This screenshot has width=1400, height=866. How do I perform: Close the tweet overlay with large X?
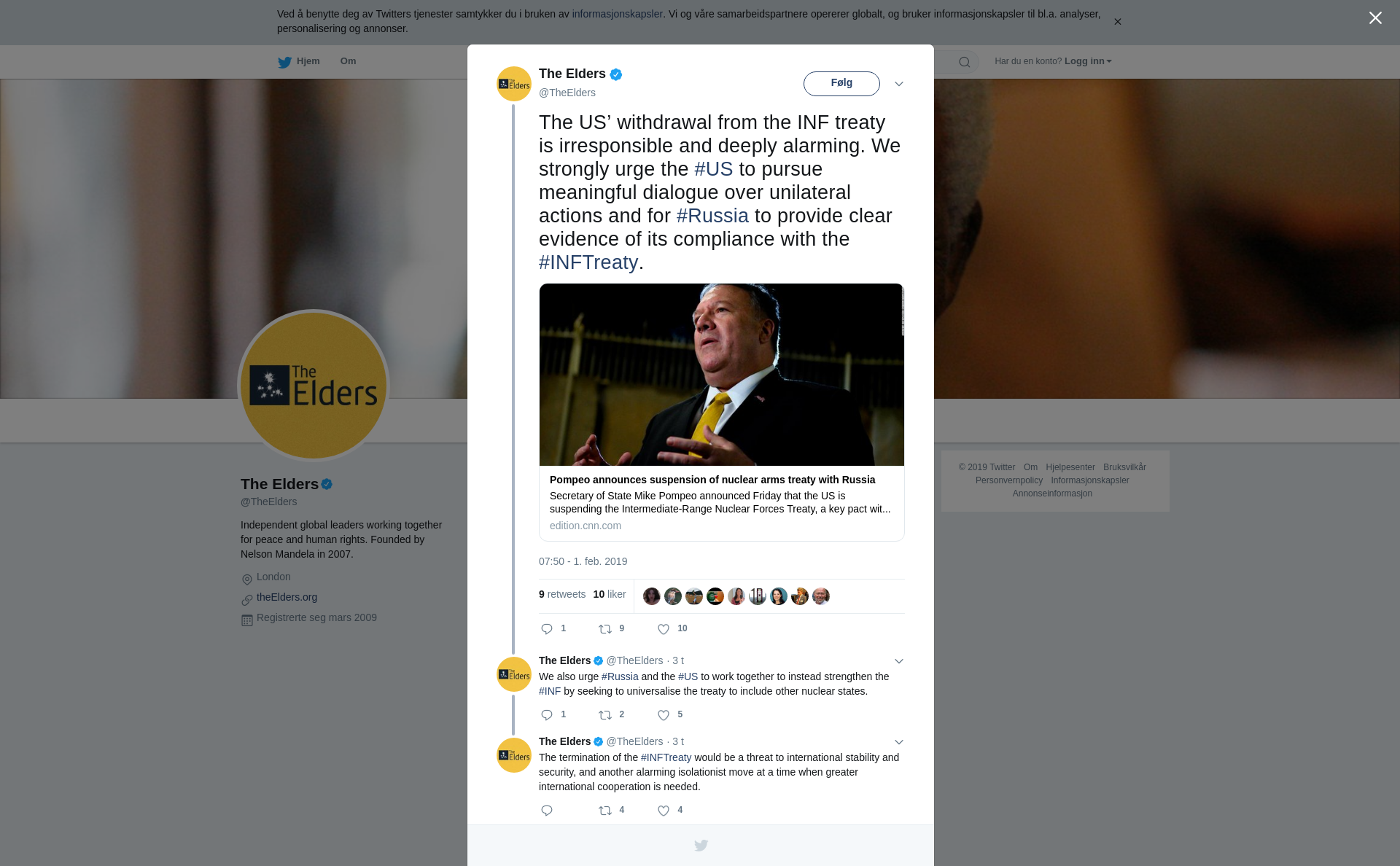click(x=1375, y=18)
